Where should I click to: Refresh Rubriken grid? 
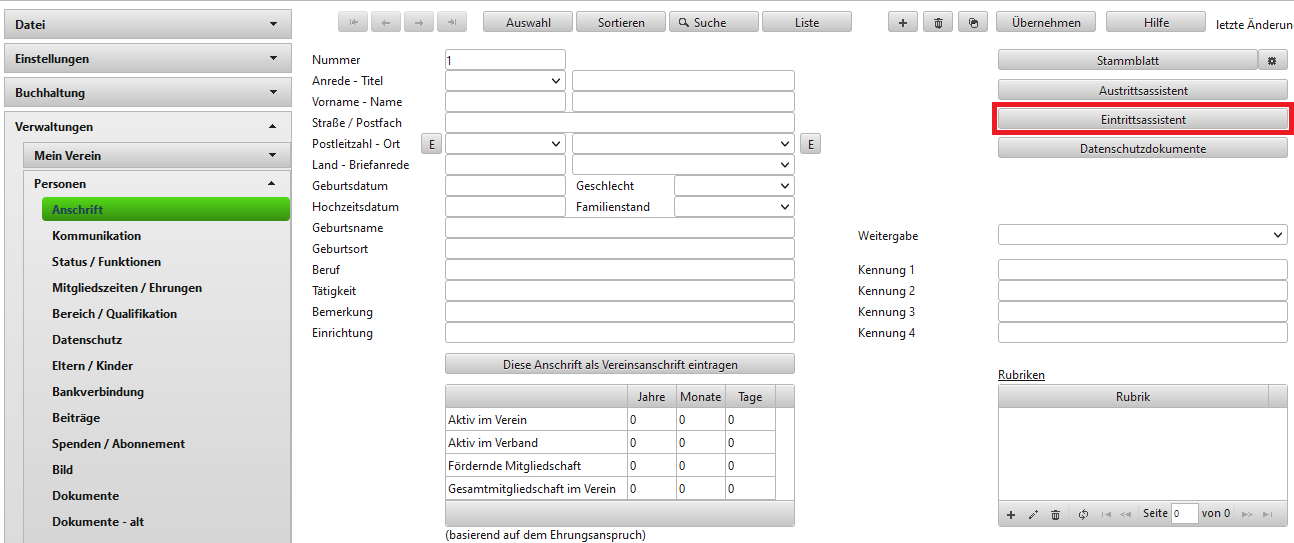(x=1083, y=514)
